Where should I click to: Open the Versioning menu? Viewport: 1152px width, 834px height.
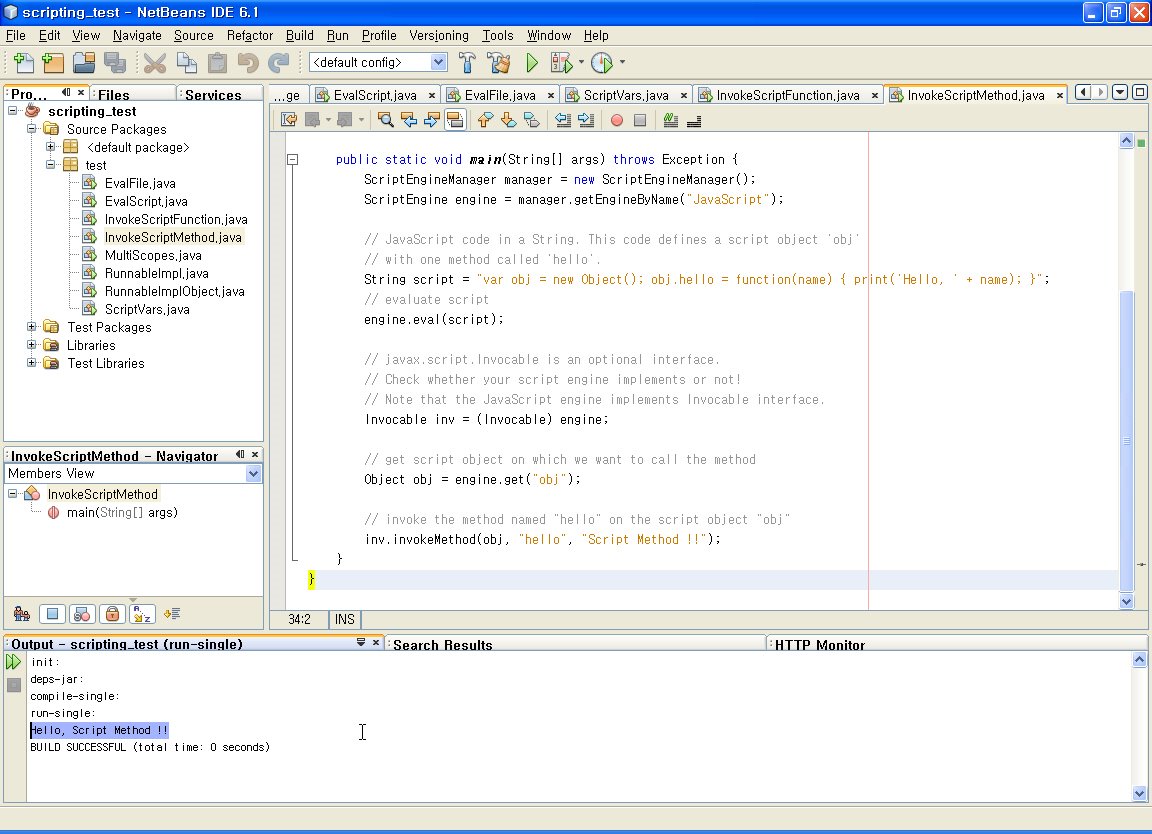[439, 35]
